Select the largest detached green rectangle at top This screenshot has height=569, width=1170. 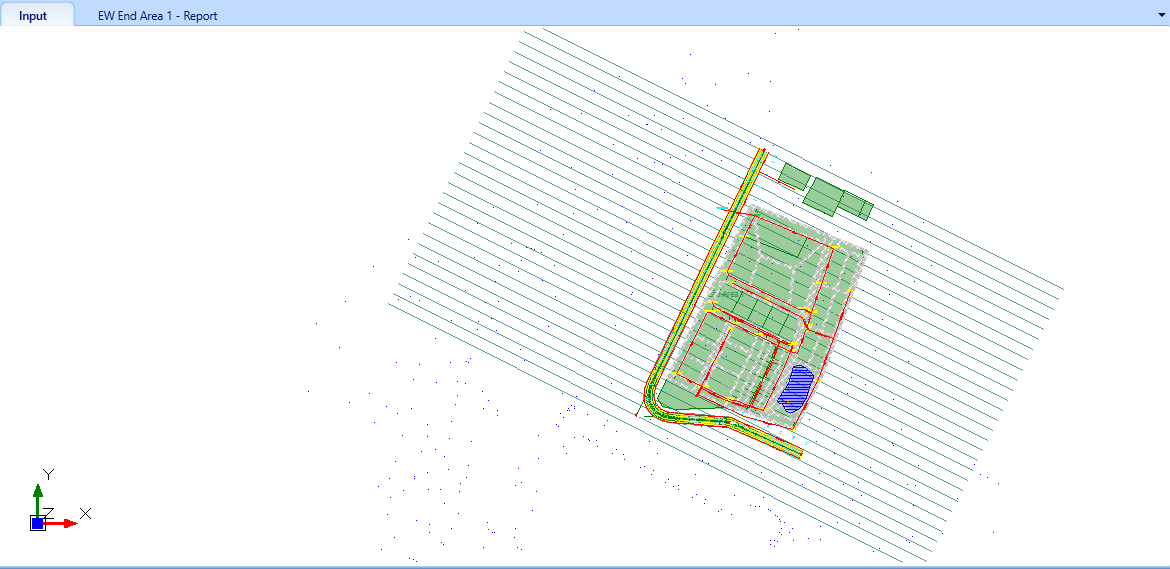coord(824,197)
